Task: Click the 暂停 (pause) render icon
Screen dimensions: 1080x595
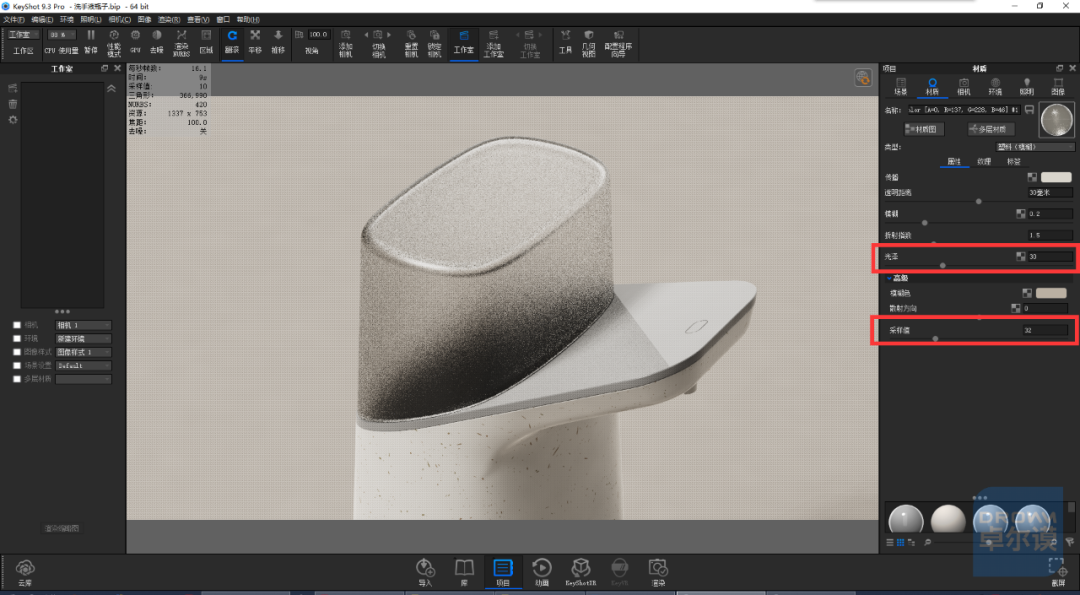Action: 91,41
